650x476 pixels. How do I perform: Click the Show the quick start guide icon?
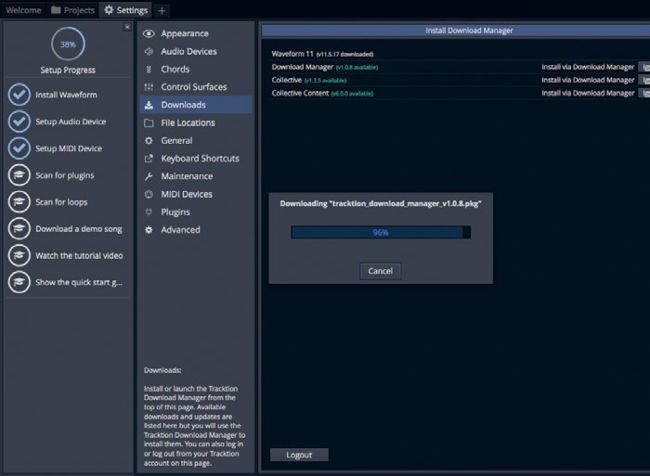19,282
